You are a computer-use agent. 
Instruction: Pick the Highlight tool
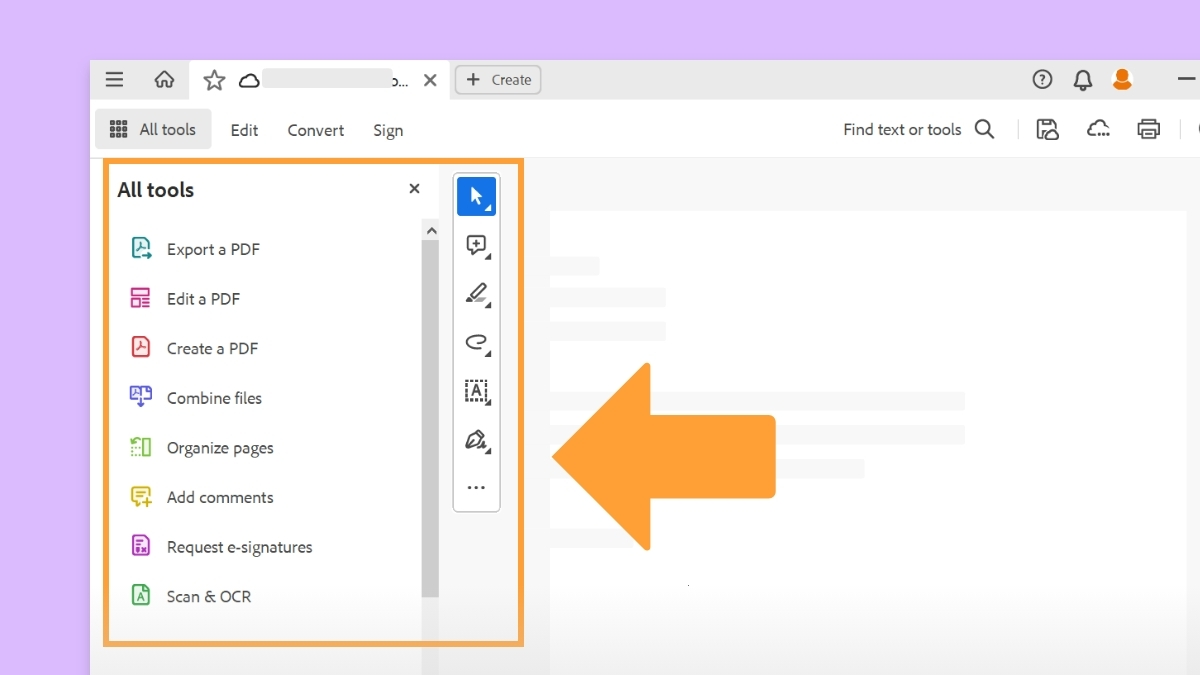(476, 293)
